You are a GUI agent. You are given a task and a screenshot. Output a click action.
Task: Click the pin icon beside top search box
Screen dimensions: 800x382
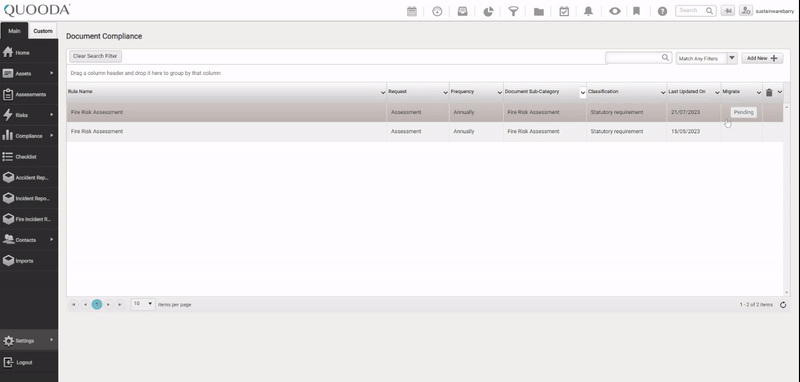(728, 11)
